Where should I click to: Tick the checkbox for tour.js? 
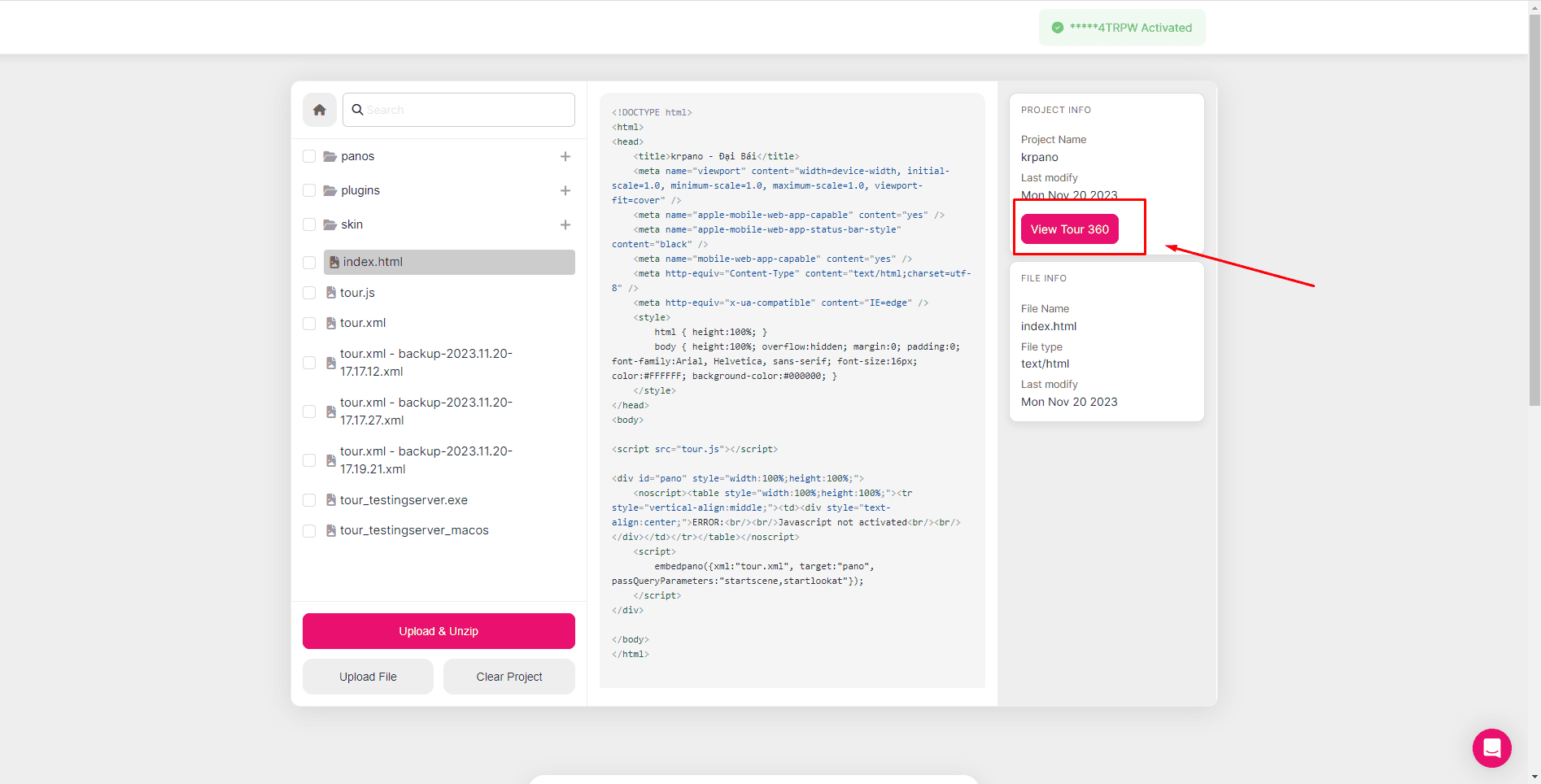pos(309,293)
